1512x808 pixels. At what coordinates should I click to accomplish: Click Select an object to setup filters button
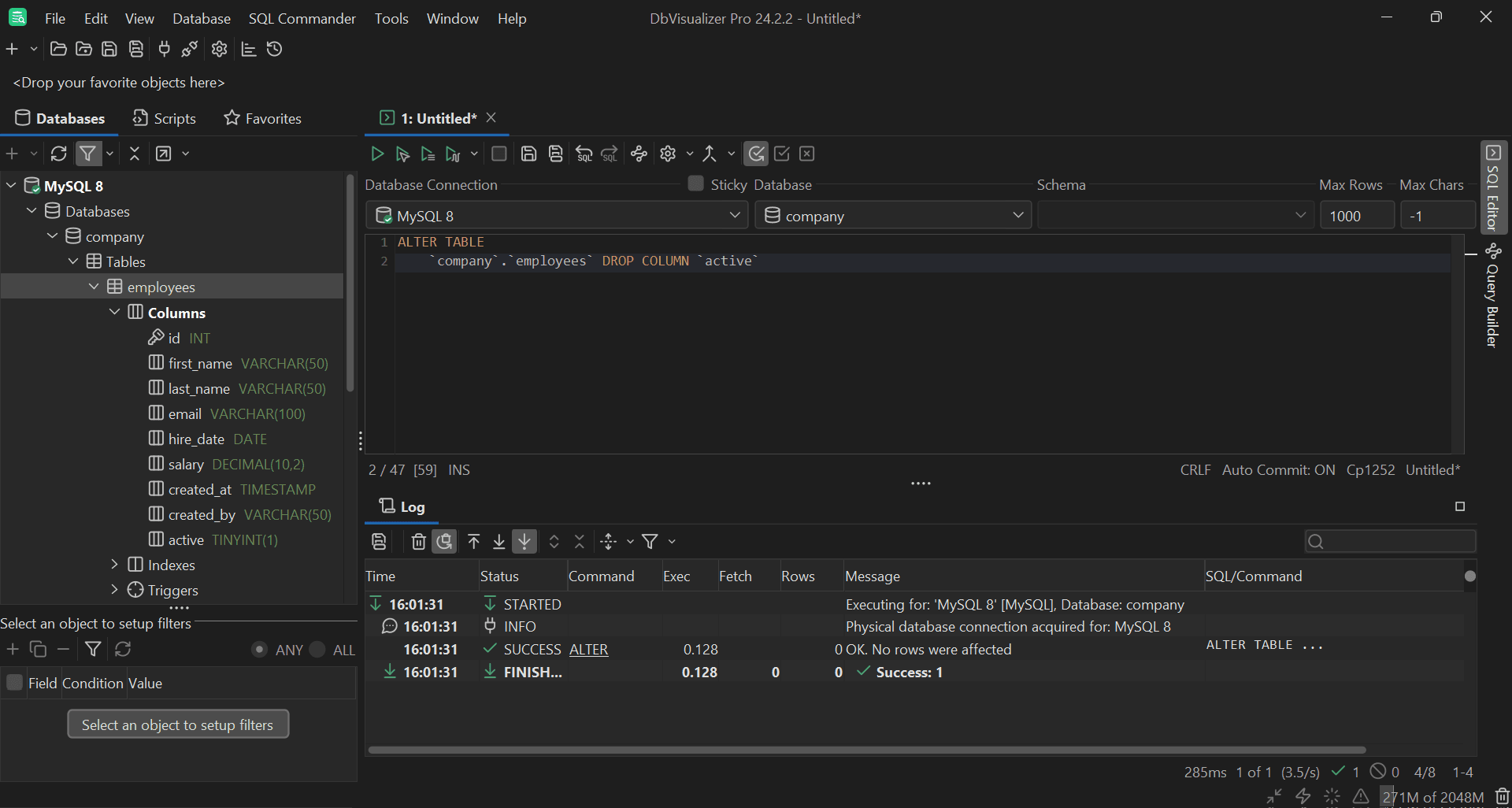click(178, 725)
